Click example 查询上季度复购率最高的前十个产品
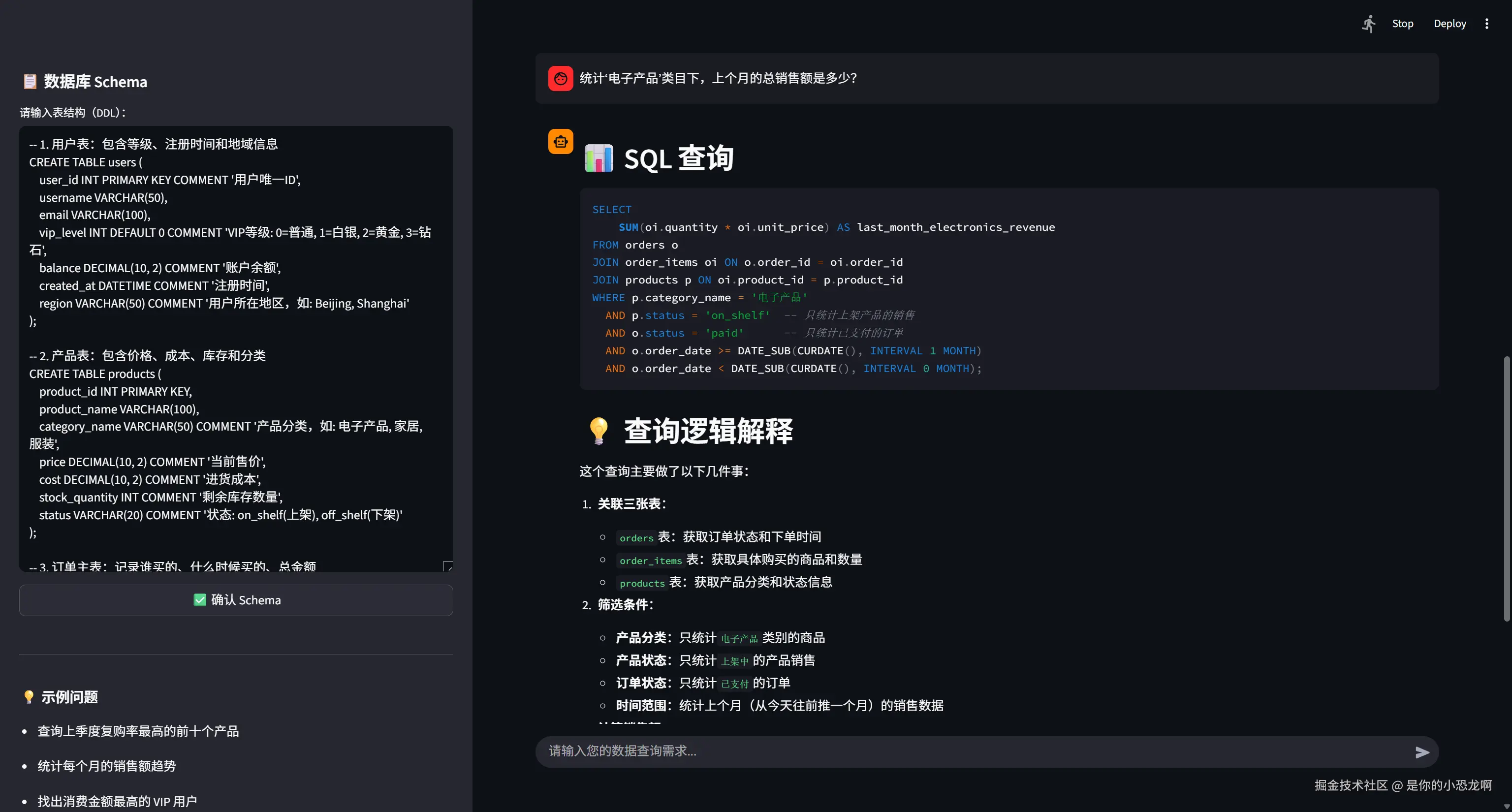 (138, 731)
